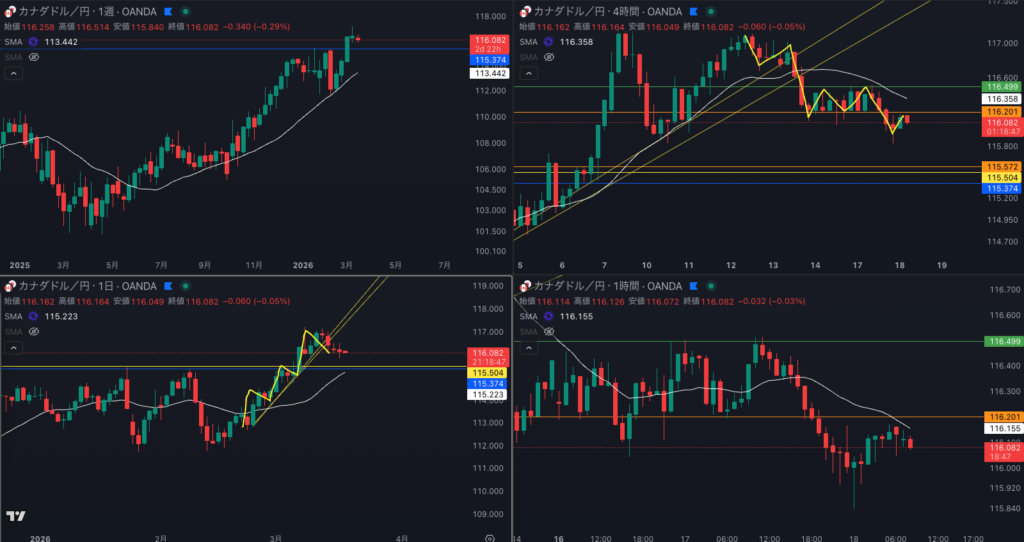This screenshot has height=542, width=1024.
Task: Click the TradingView logo in daily chart
Action: 15,516
